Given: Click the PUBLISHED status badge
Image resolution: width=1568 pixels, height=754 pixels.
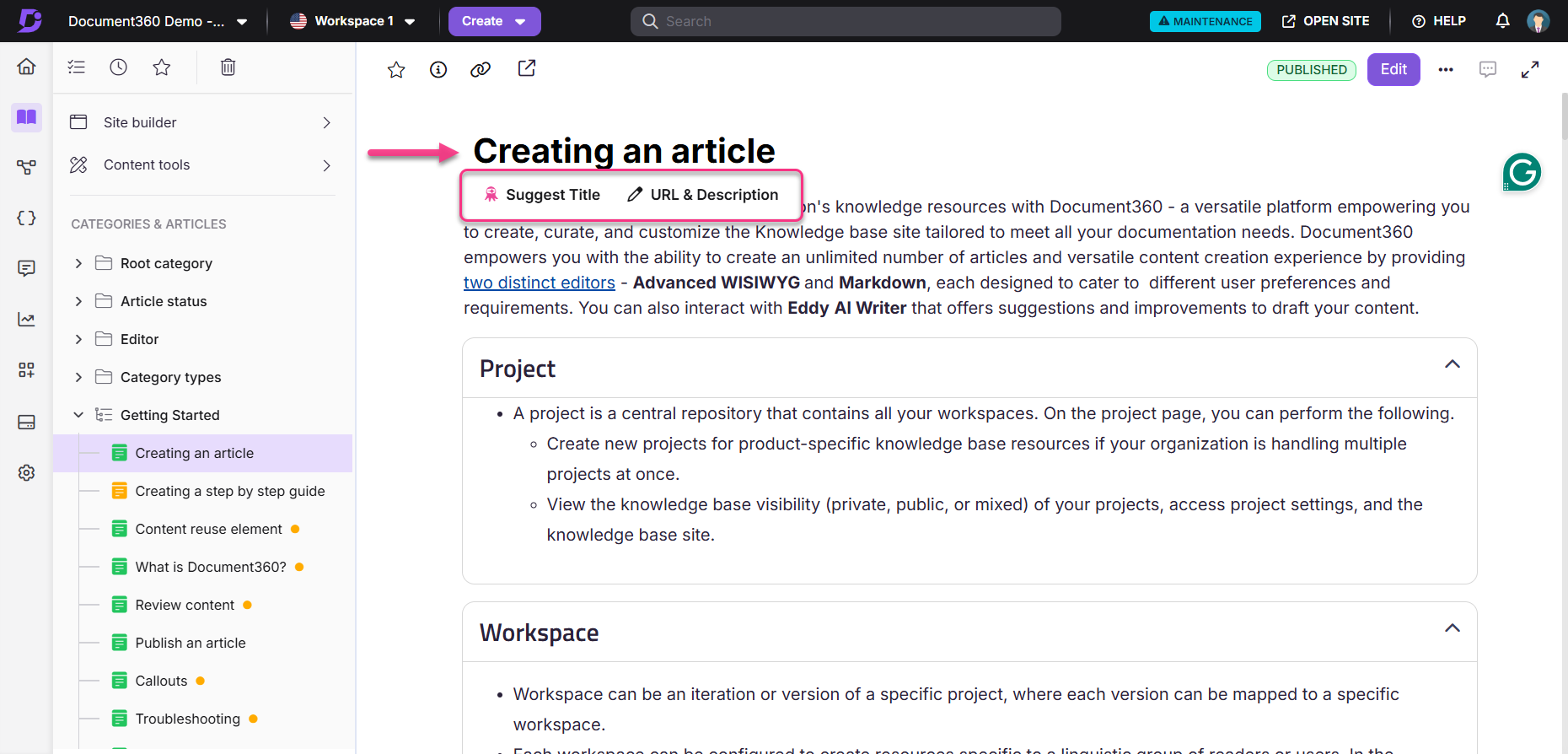Looking at the screenshot, I should pyautogui.click(x=1312, y=70).
